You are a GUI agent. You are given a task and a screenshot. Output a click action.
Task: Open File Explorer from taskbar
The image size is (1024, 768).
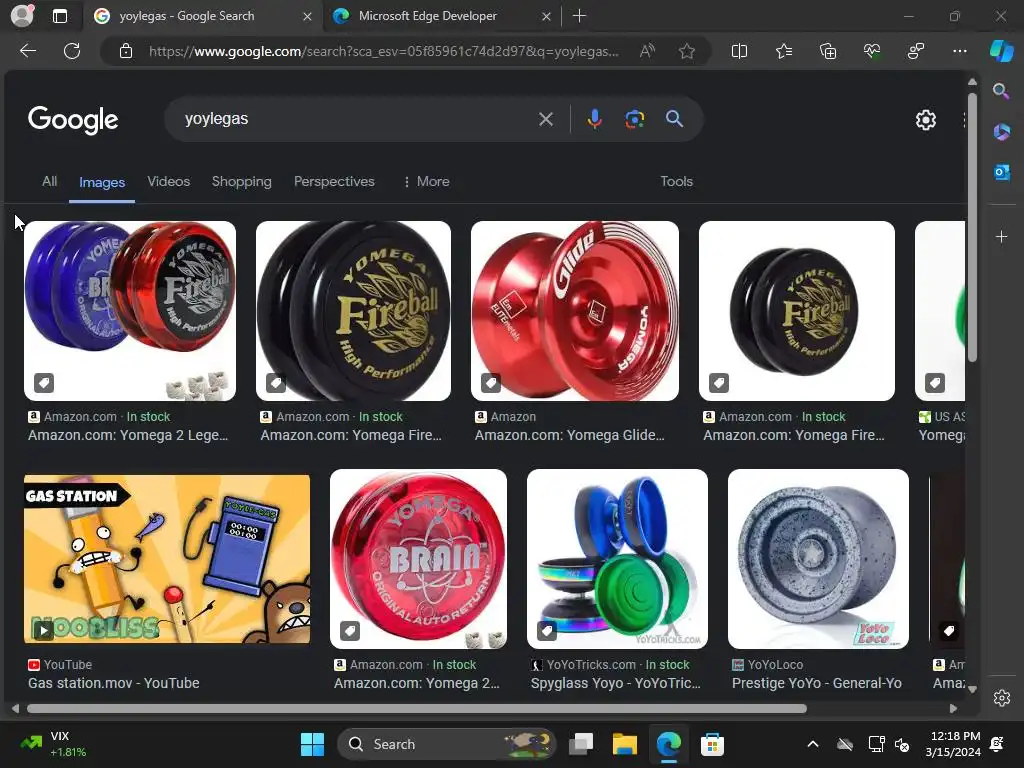[624, 744]
